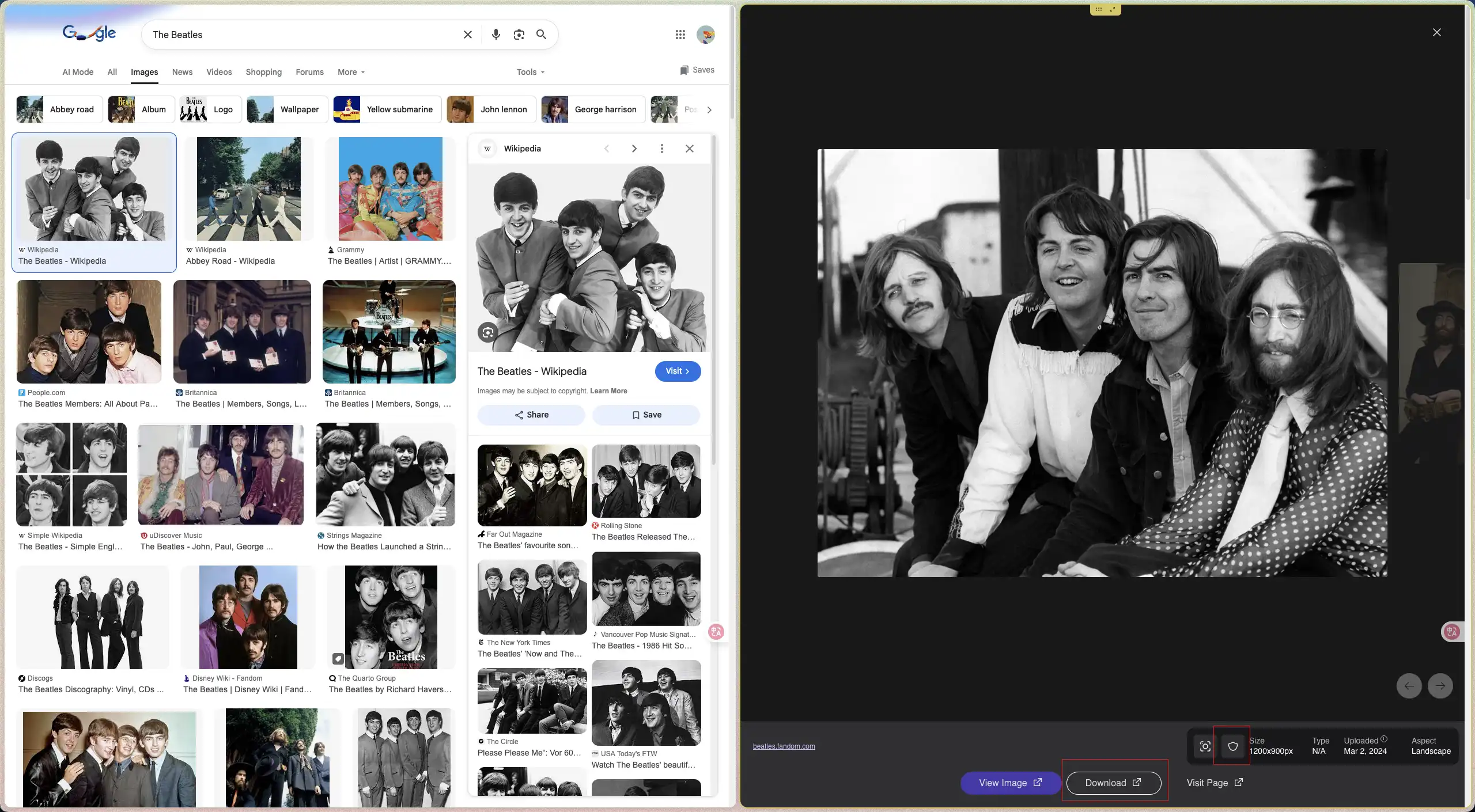Open the beatles.fandom.com source link
1475x812 pixels.
(x=784, y=746)
